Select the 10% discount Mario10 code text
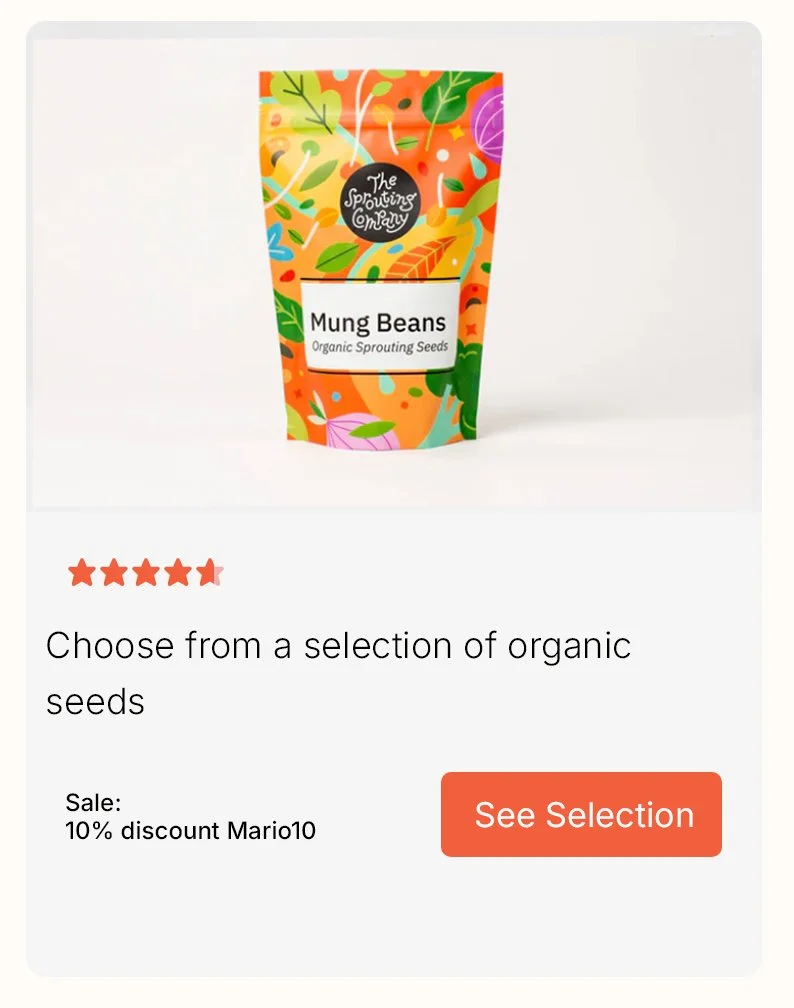 coord(190,831)
